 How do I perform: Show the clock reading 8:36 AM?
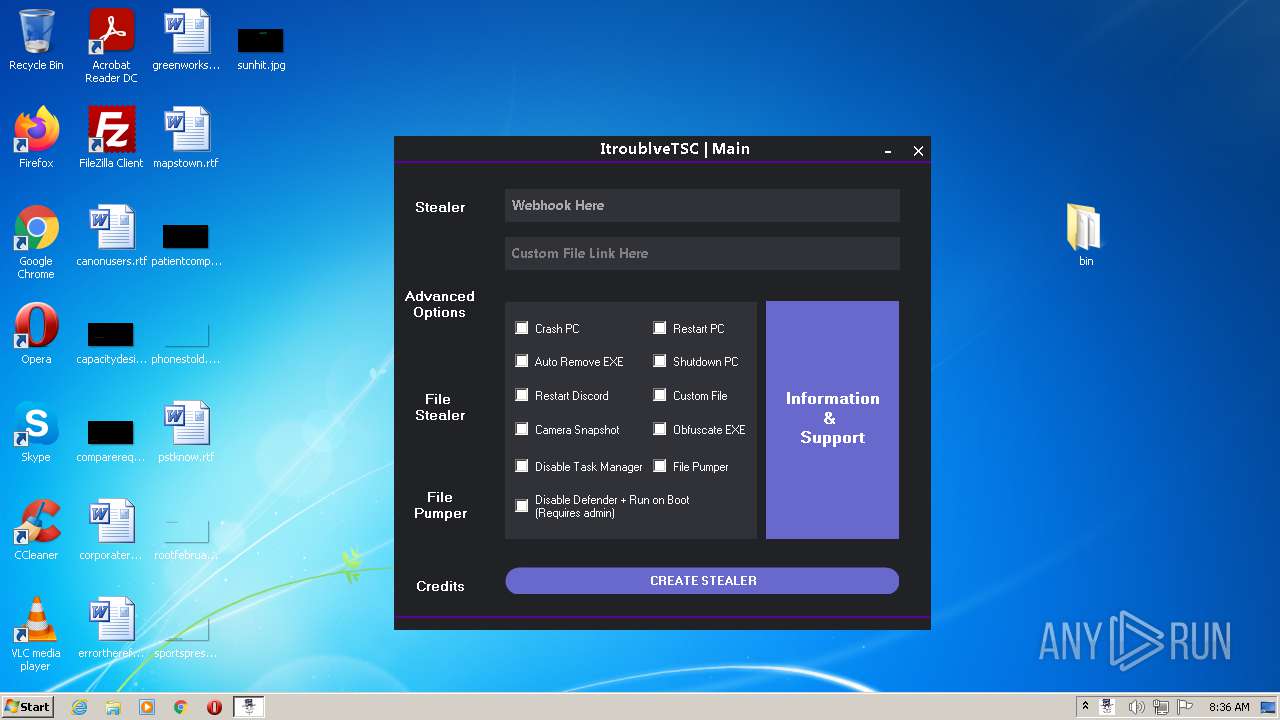tap(1229, 707)
